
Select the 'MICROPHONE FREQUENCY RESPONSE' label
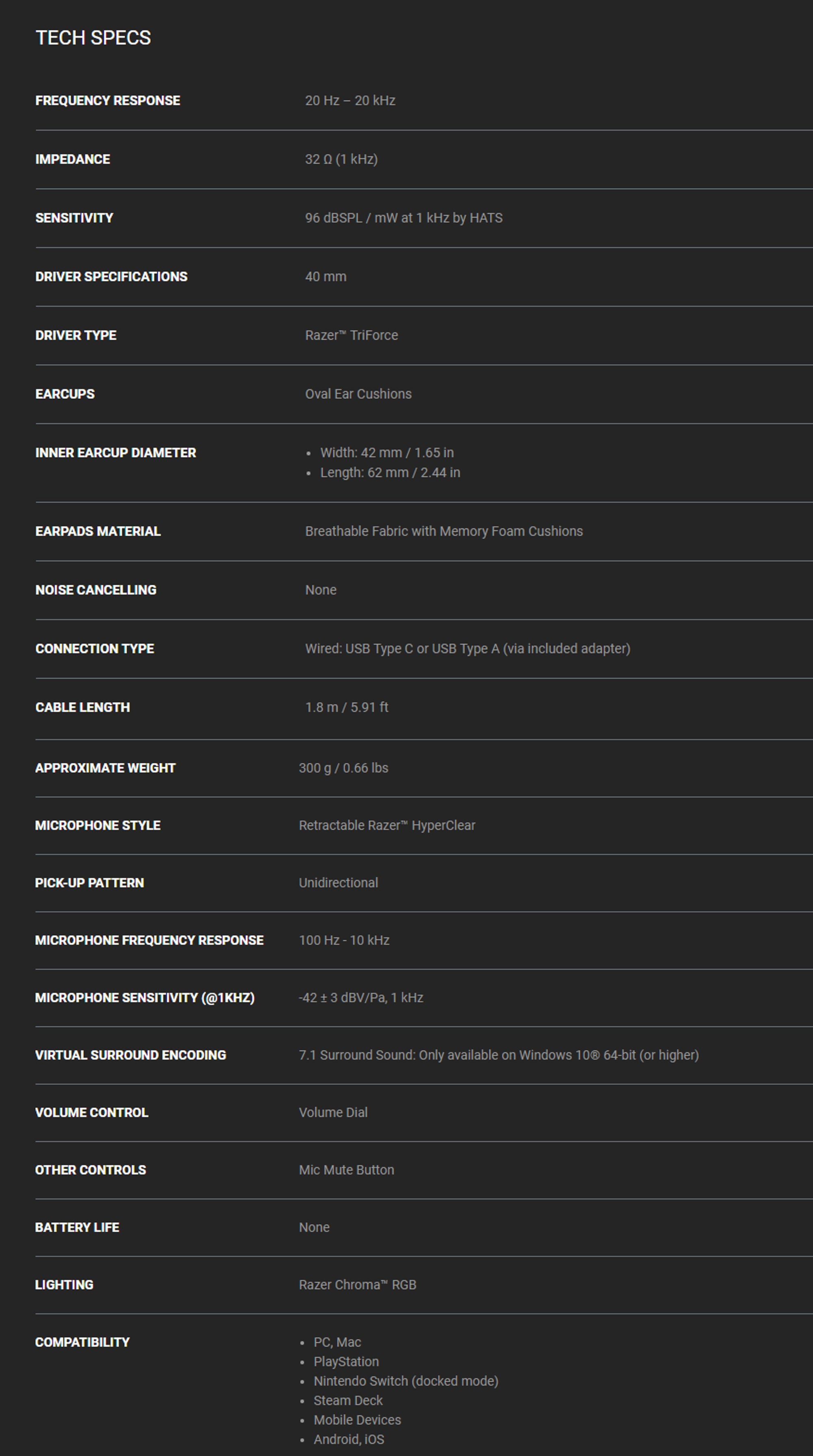[149, 941]
